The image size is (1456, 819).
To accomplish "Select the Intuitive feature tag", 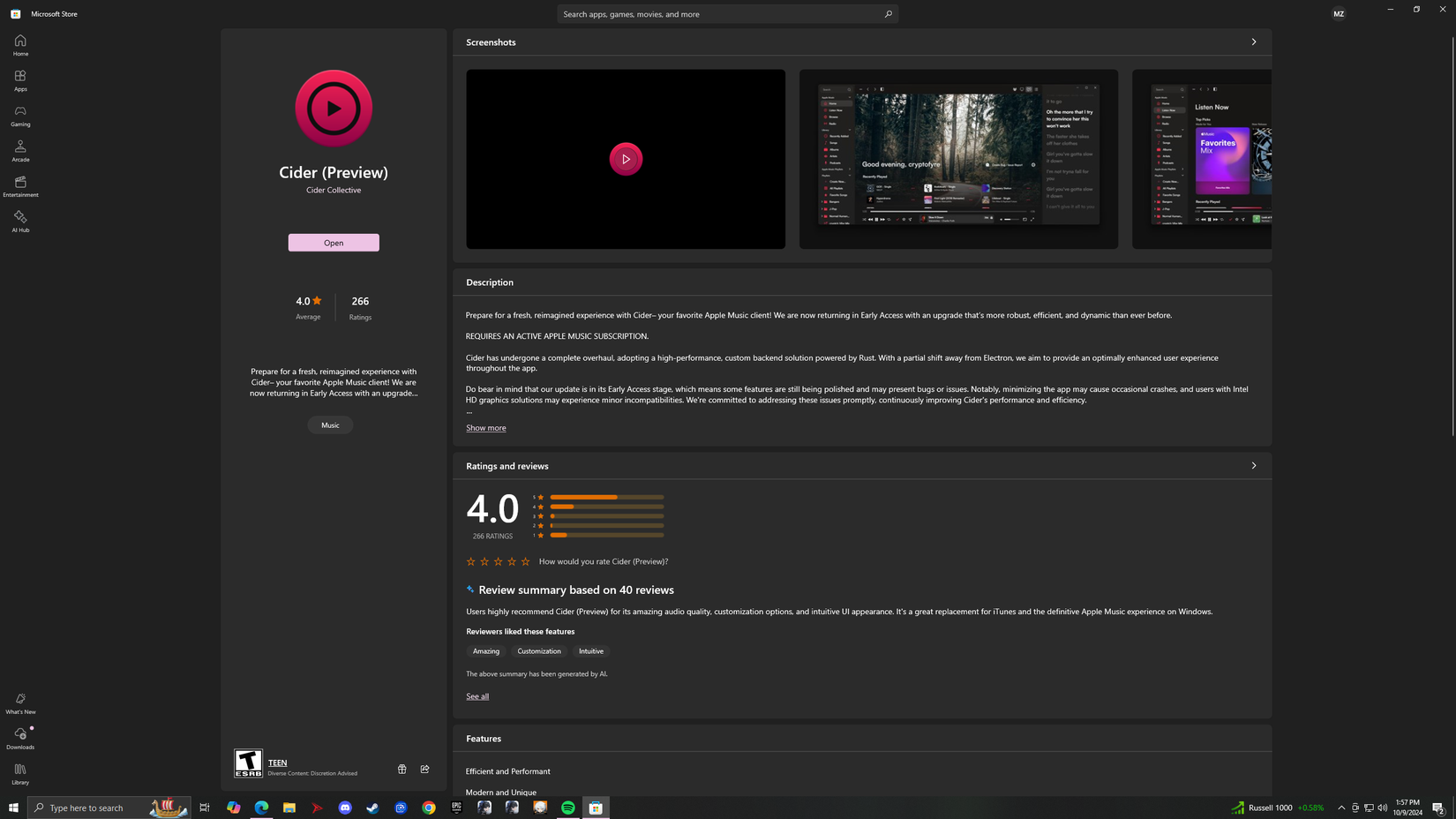I will (x=591, y=650).
